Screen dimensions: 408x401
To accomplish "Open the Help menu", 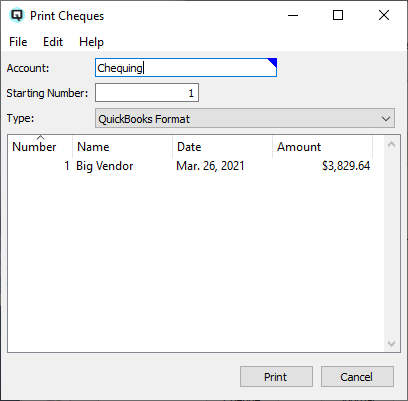I will coord(91,42).
